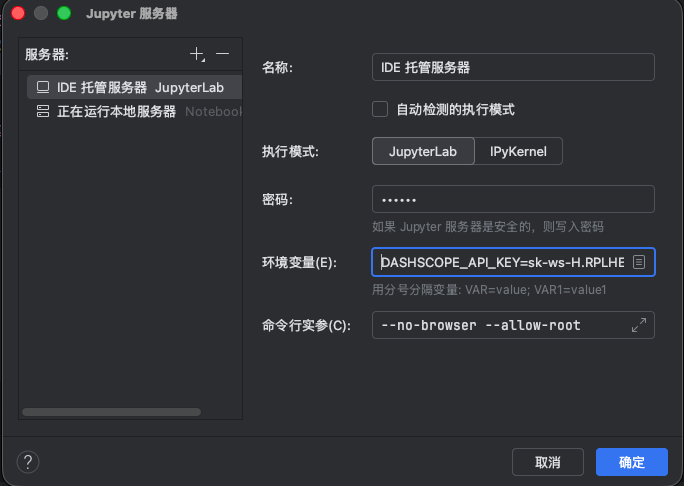Select 正在运行本地服务器 in server list
The height and width of the screenshot is (486, 684).
point(134,111)
